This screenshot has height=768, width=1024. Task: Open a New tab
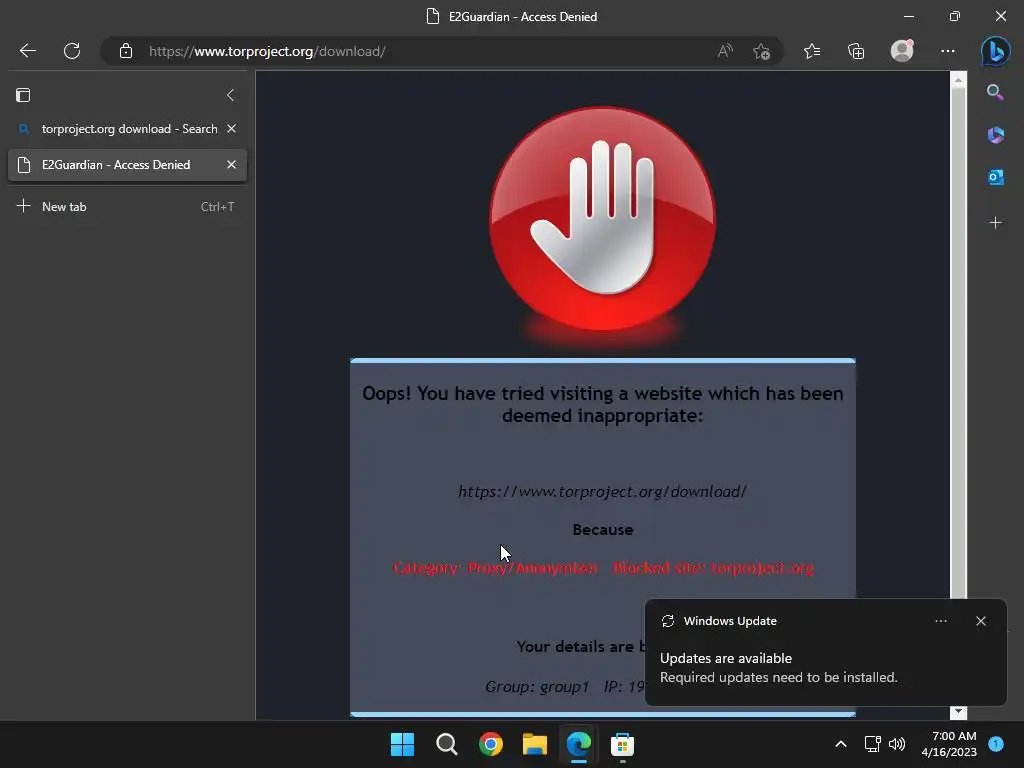pyautogui.click(x=127, y=206)
